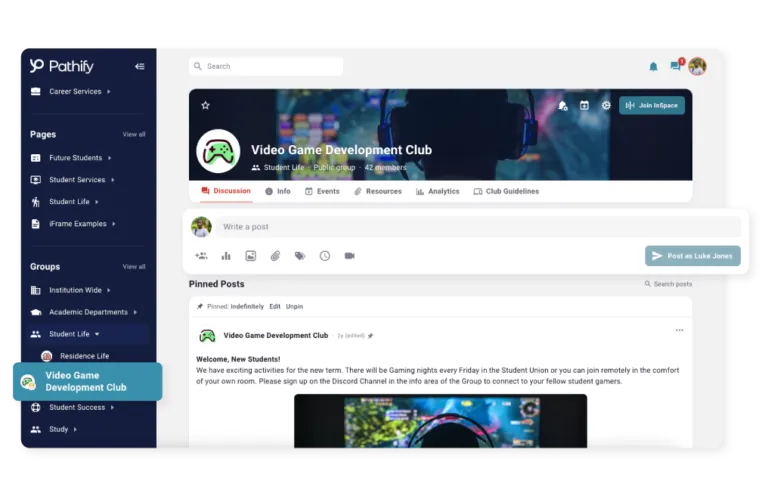Open the Club Guidelines tab
The height and width of the screenshot is (499, 768).
point(506,191)
